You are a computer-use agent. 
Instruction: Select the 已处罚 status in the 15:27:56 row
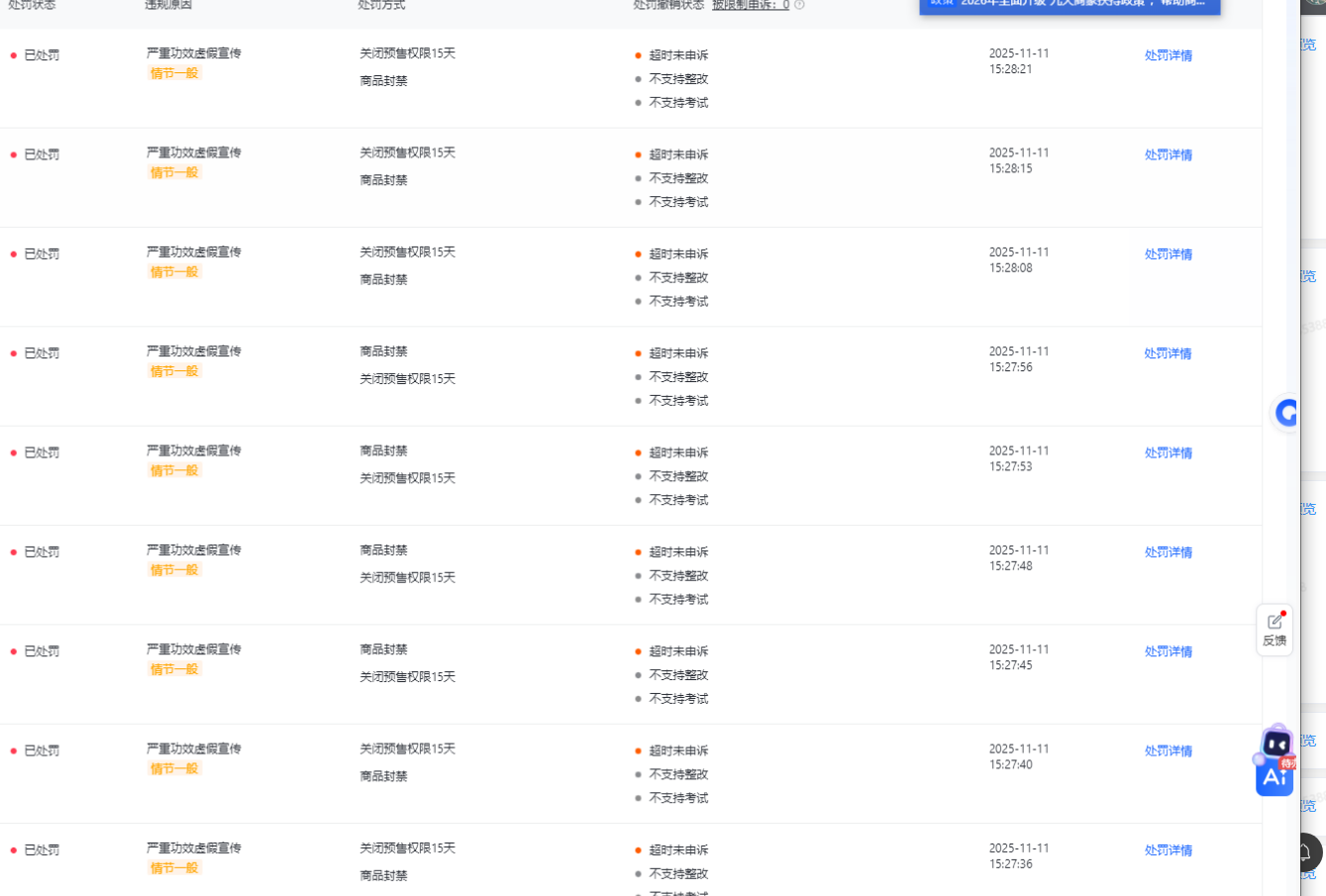(x=42, y=353)
